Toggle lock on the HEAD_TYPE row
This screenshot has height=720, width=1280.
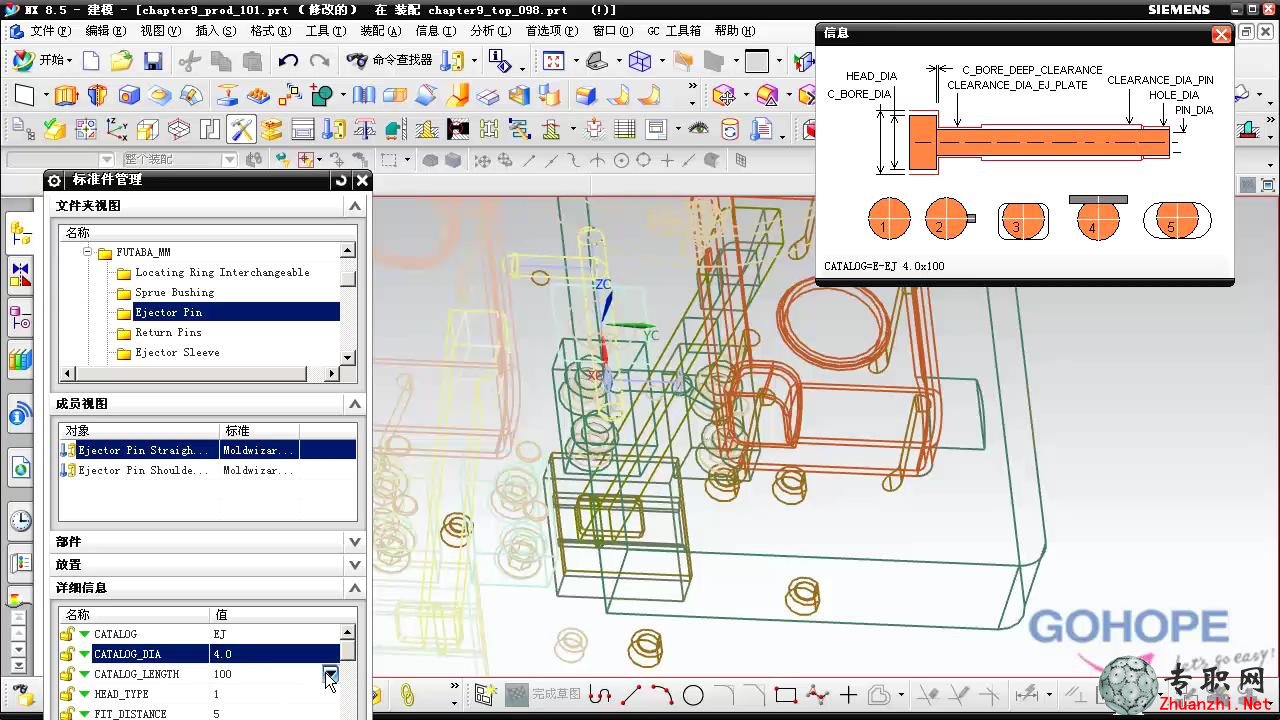(x=67, y=694)
